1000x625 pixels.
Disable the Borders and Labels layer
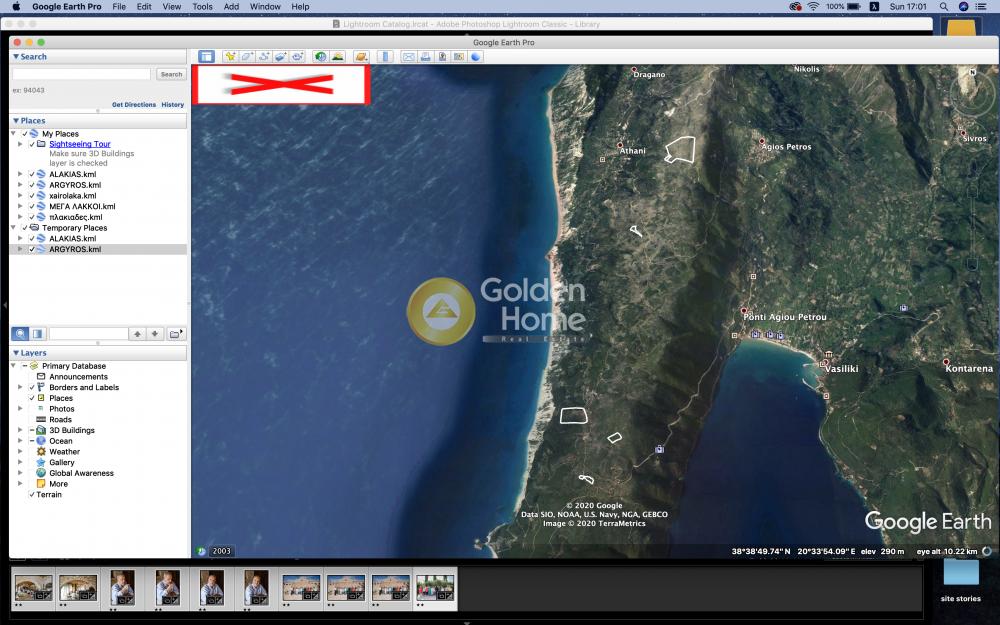pos(31,388)
